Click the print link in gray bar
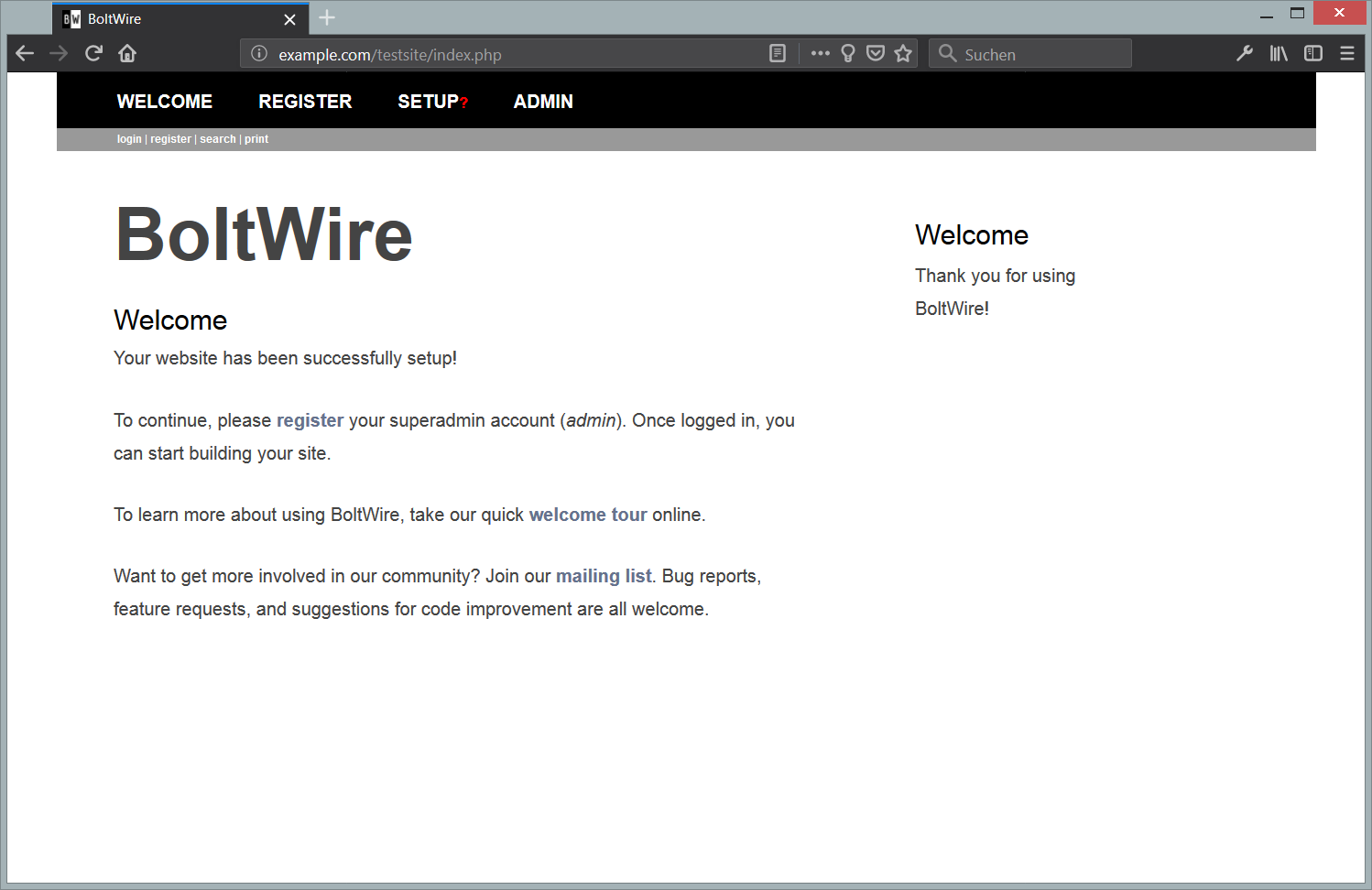1372x890 pixels. click(x=256, y=139)
